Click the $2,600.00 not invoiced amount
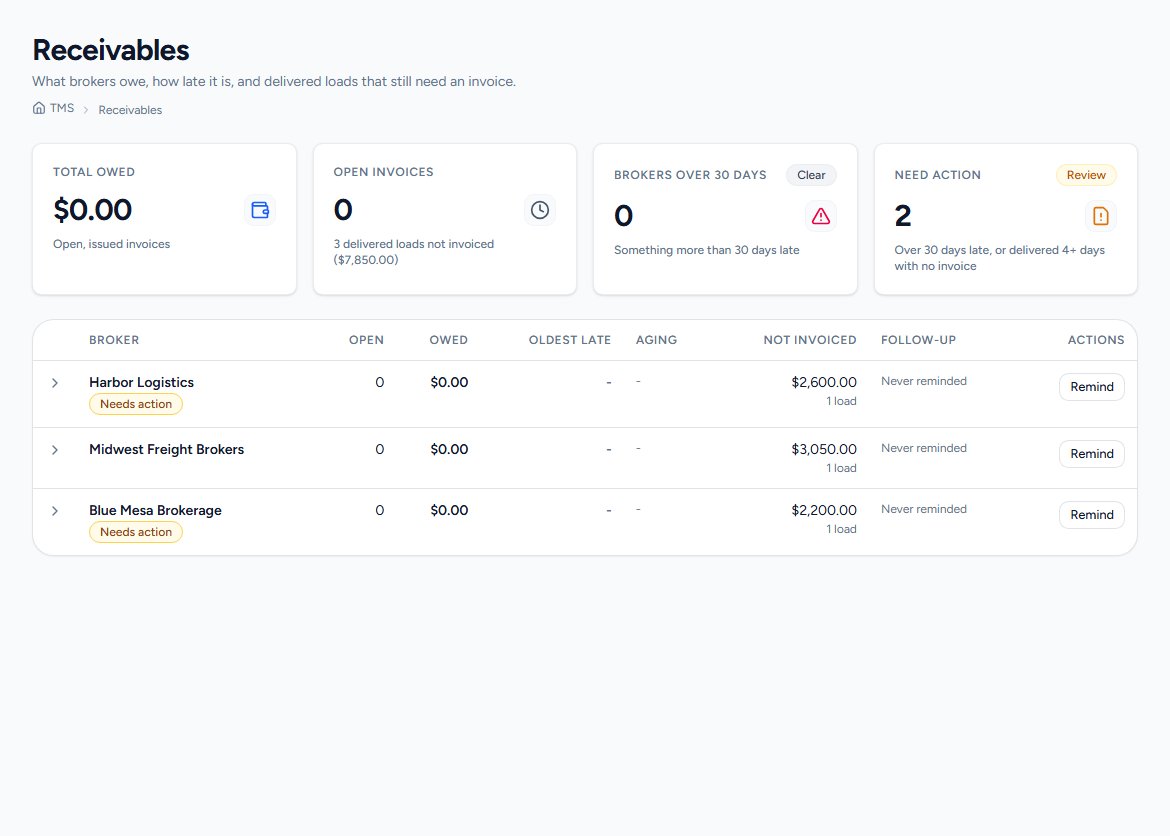The image size is (1170, 836). click(x=824, y=382)
